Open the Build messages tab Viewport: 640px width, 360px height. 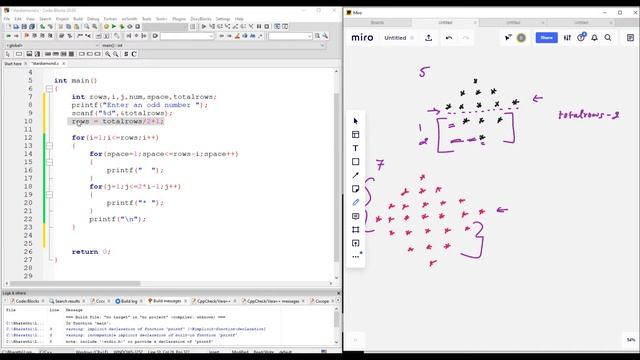click(167, 301)
